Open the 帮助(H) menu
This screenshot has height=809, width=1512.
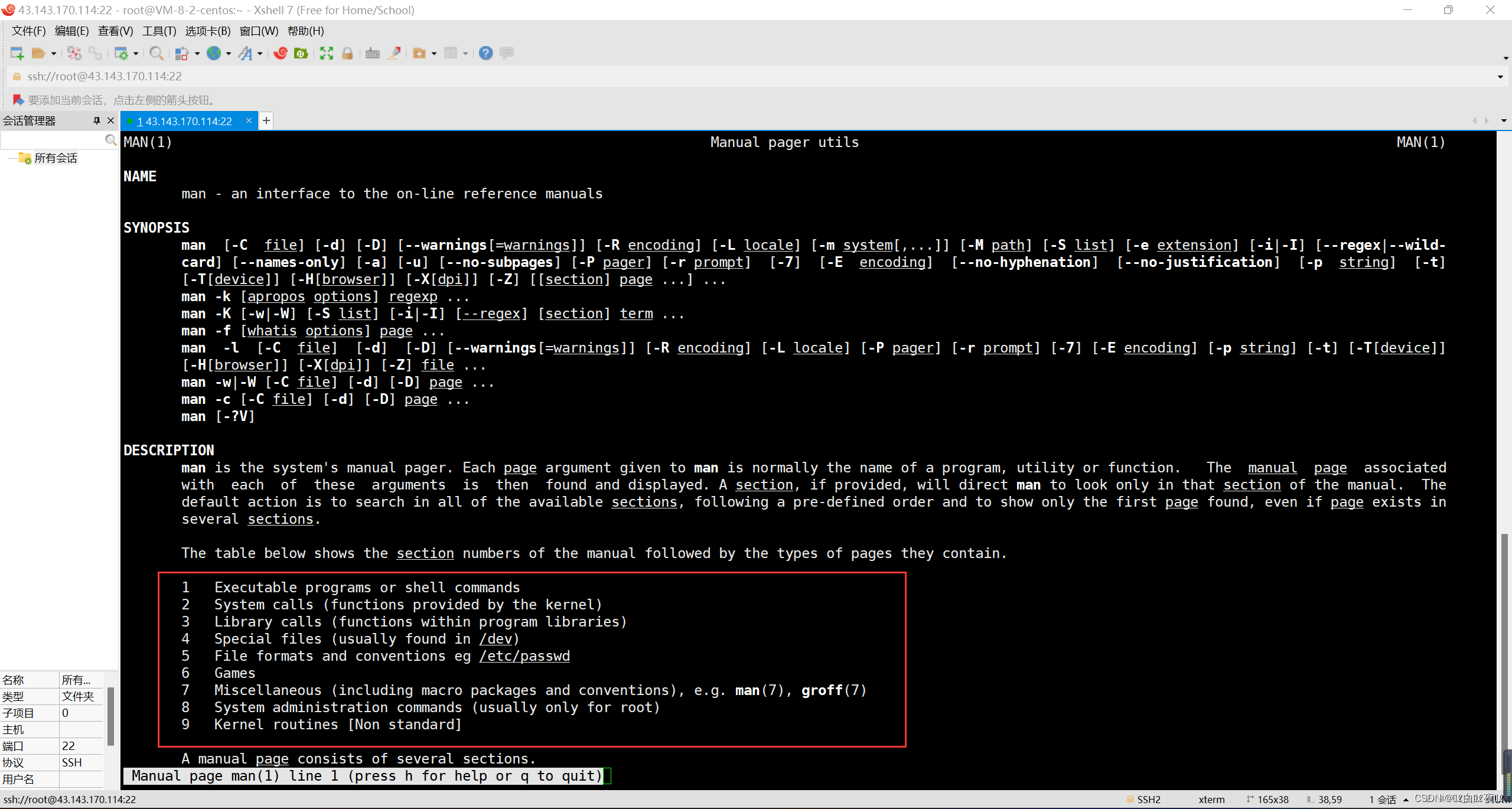(x=305, y=31)
